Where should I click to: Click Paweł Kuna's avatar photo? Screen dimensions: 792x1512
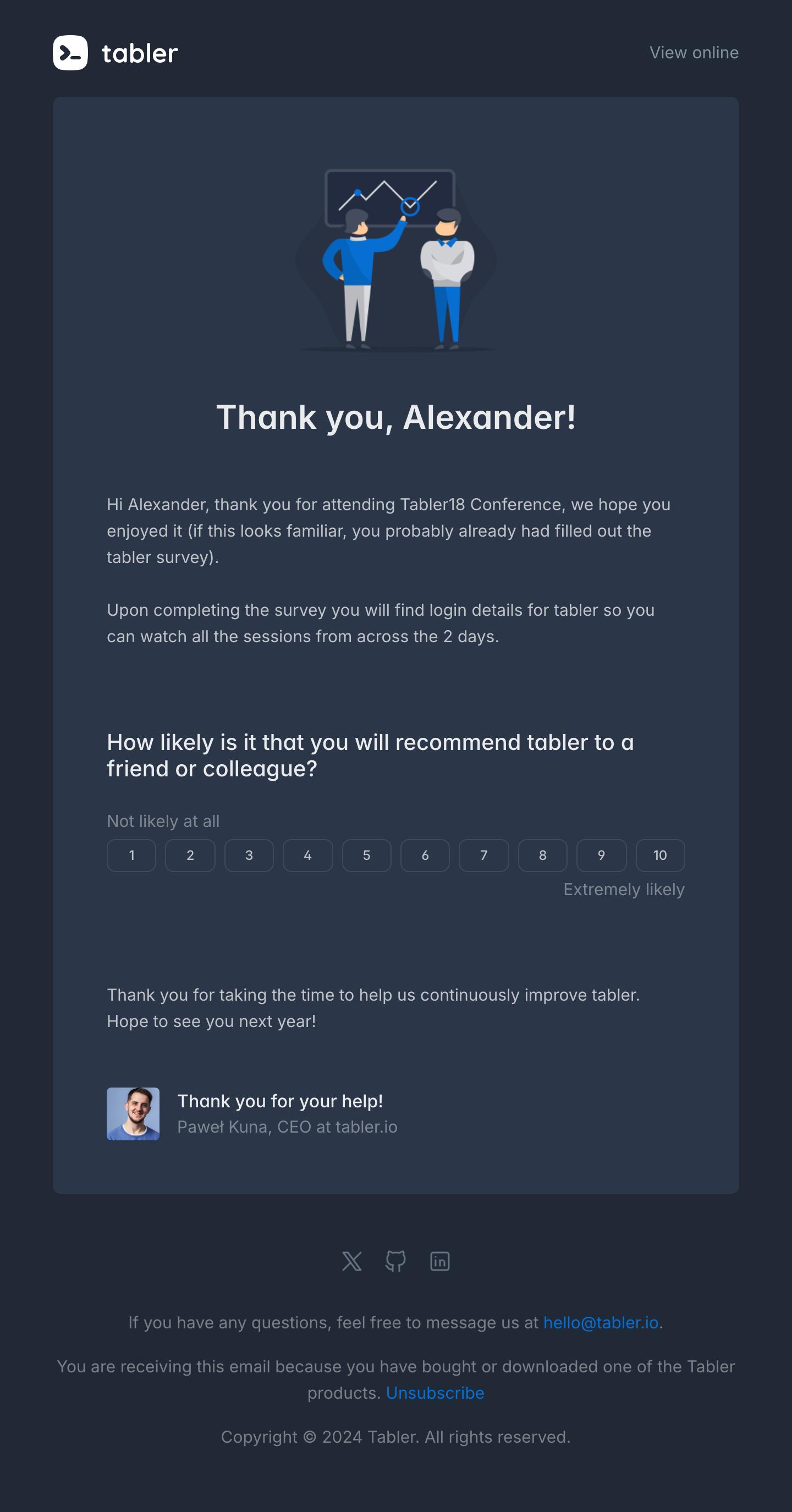coord(133,1113)
